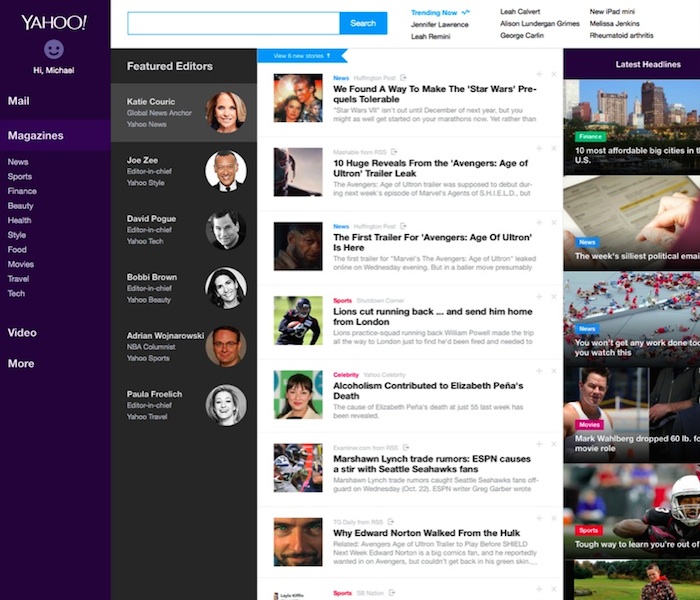Open the Video section
The image size is (700, 600).
(x=22, y=333)
